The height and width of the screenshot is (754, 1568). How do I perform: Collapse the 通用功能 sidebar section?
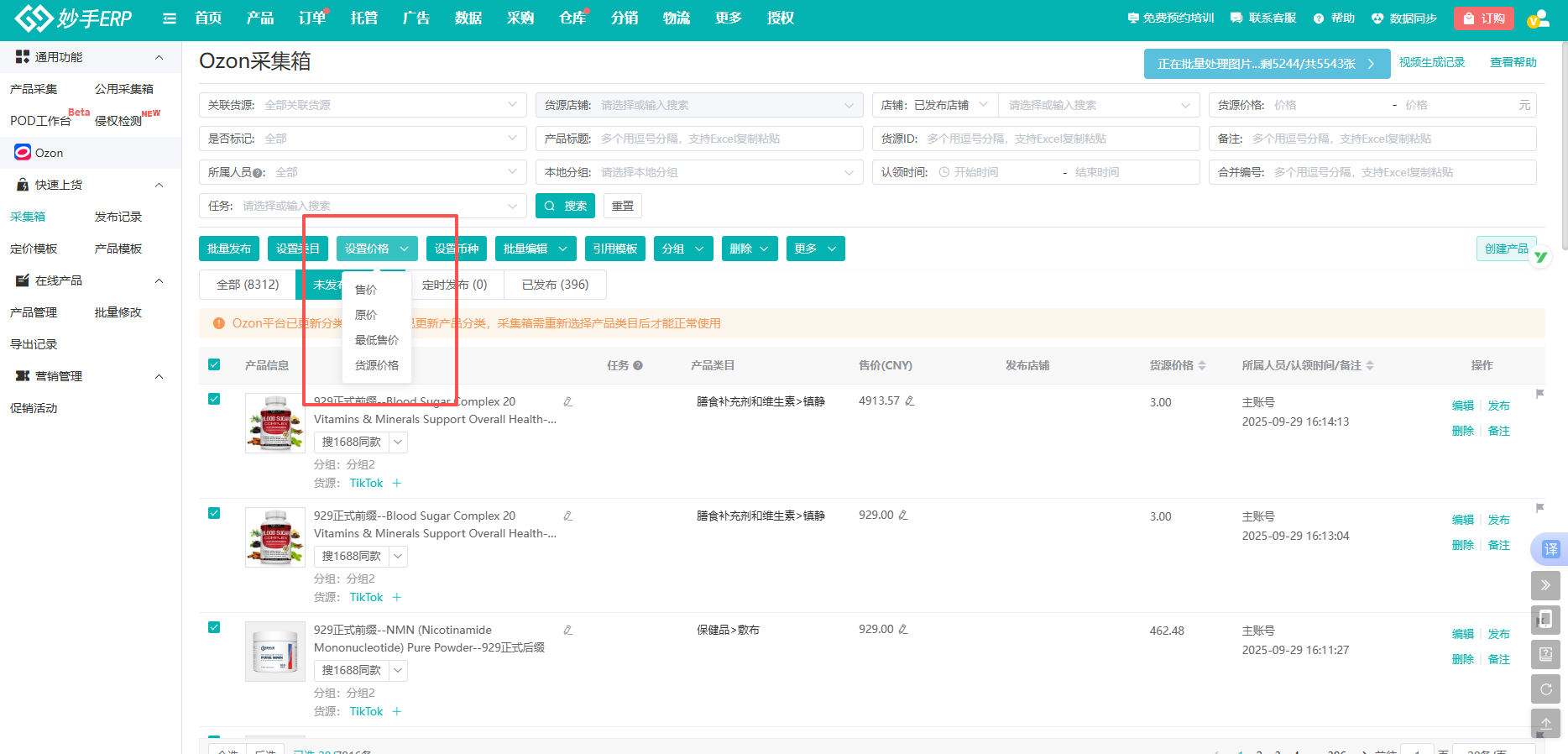[159, 57]
